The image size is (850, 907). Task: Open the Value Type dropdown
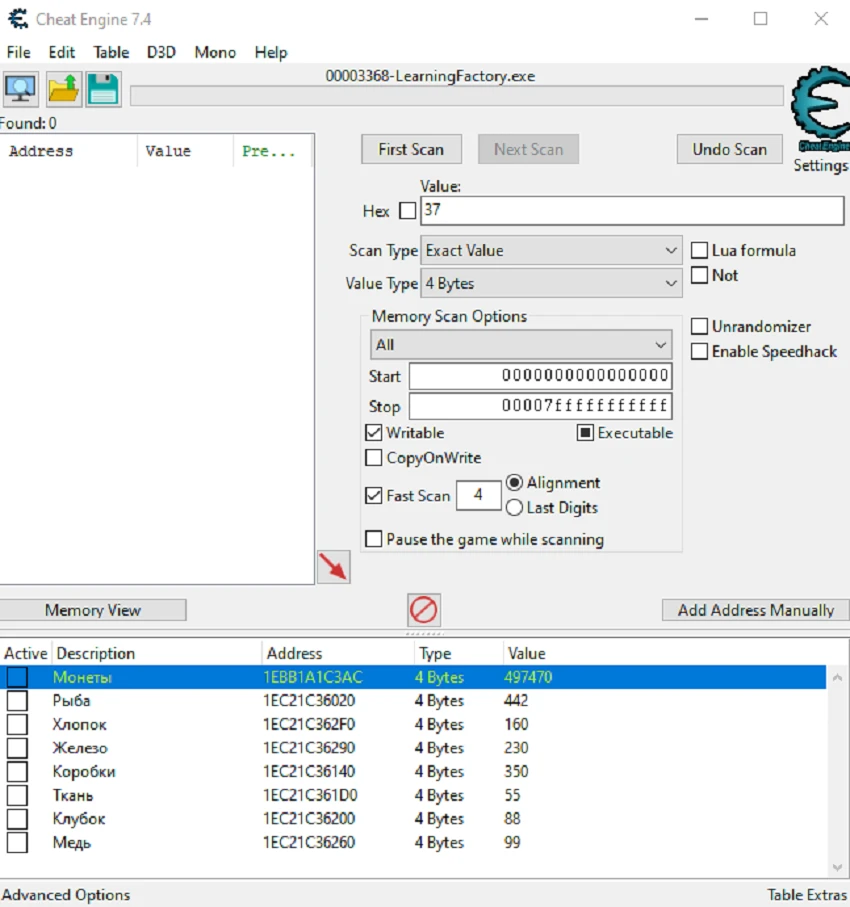pyautogui.click(x=551, y=283)
